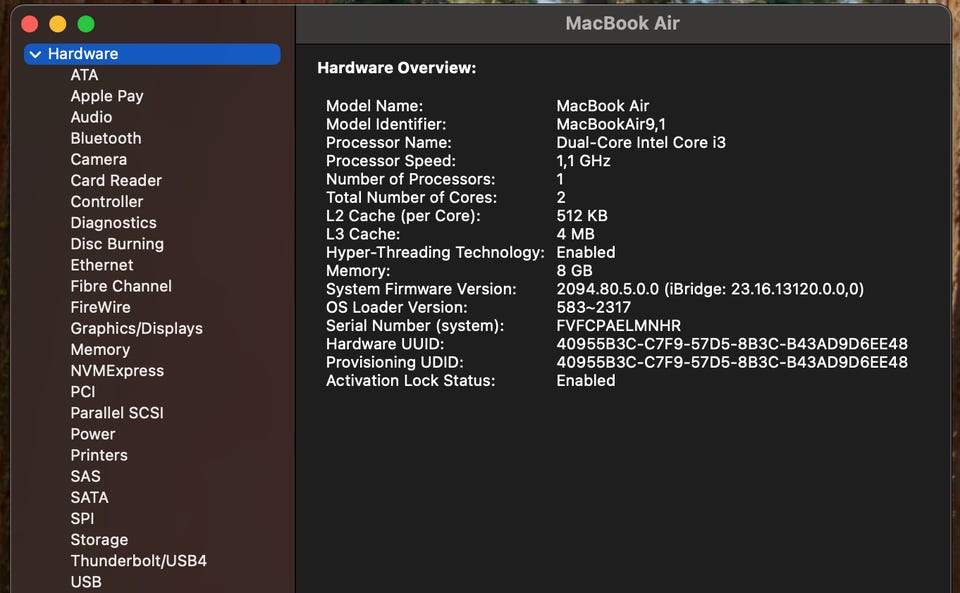Open the SPI entry
Viewport: 960px width, 593px height.
click(82, 518)
